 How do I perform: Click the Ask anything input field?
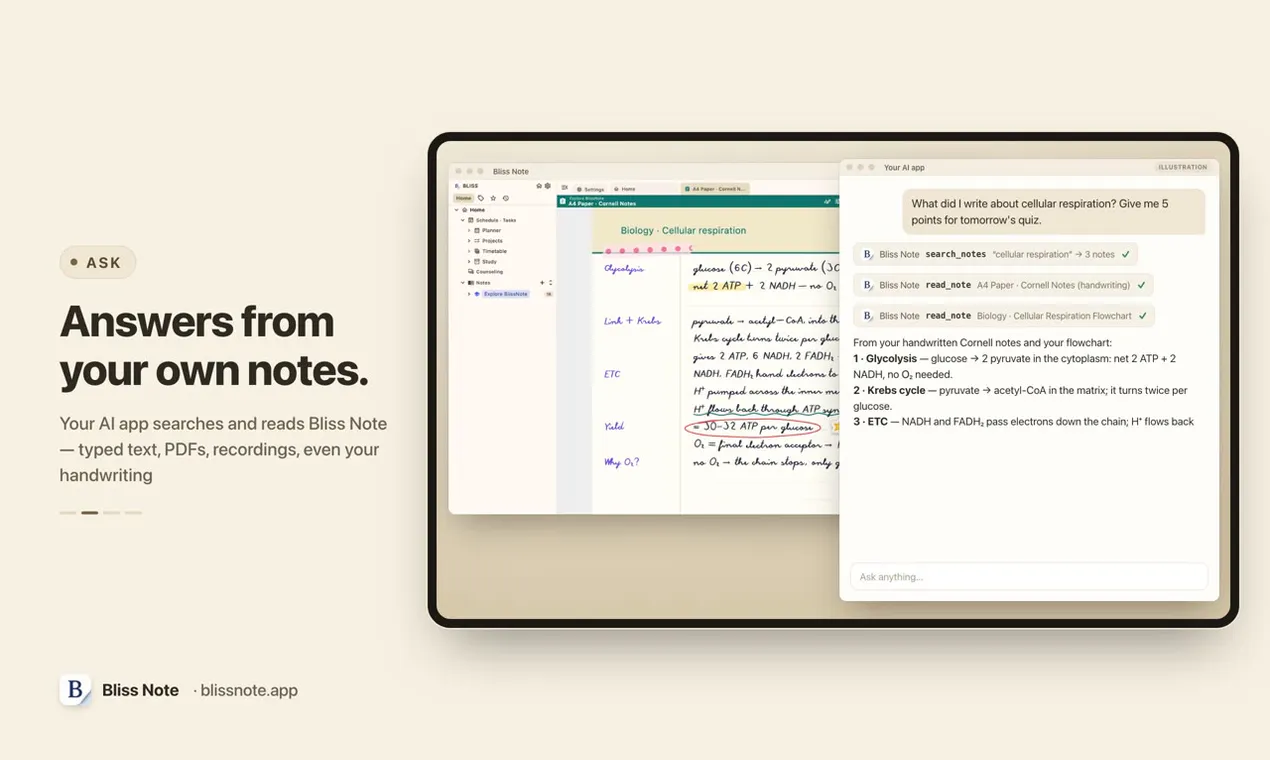1029,577
